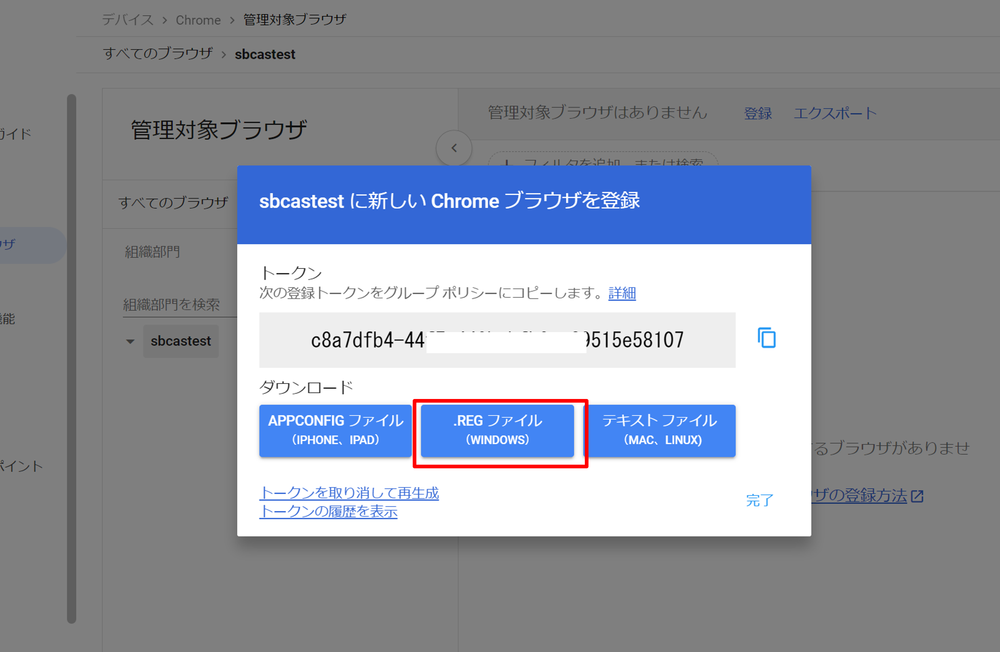
Task: Download the APPCONFIG file for iPhone, iPad
Action: click(x=335, y=430)
